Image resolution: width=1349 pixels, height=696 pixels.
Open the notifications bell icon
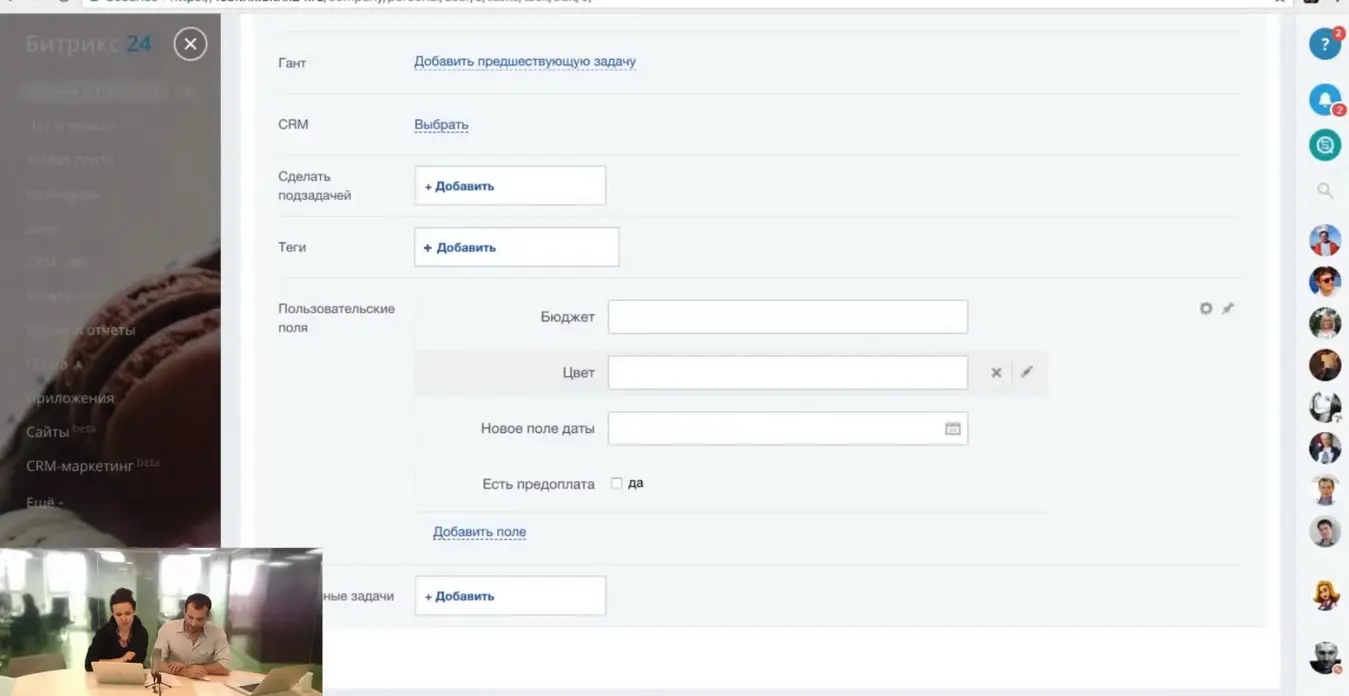click(1324, 99)
